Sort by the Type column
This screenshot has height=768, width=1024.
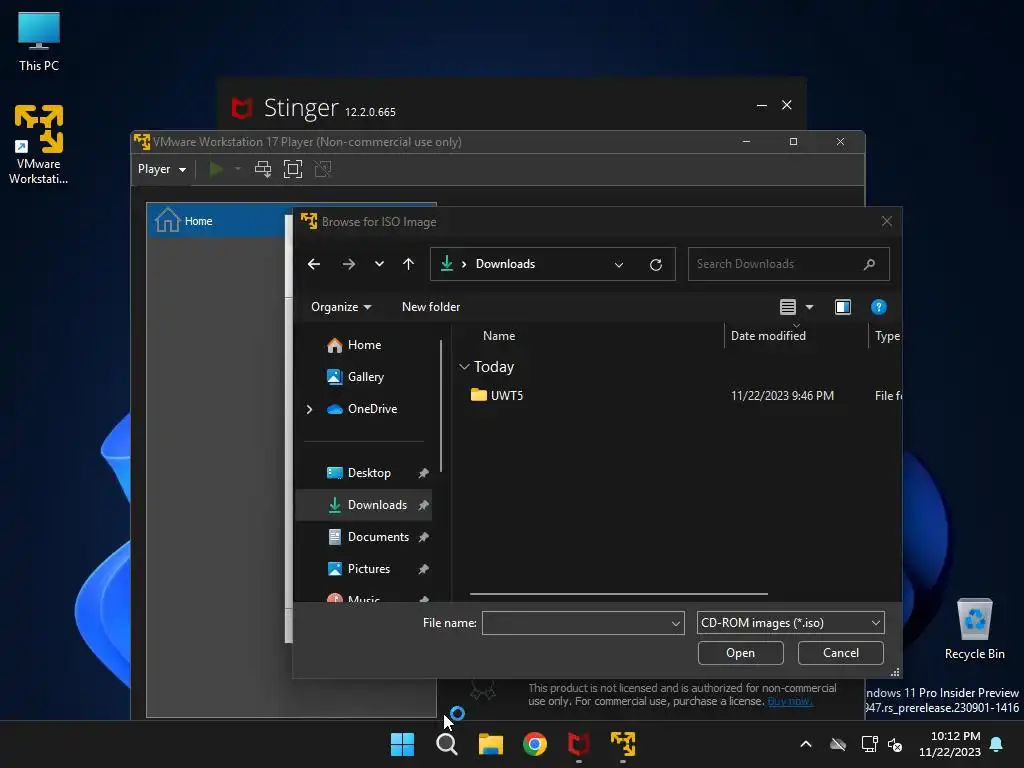click(887, 336)
